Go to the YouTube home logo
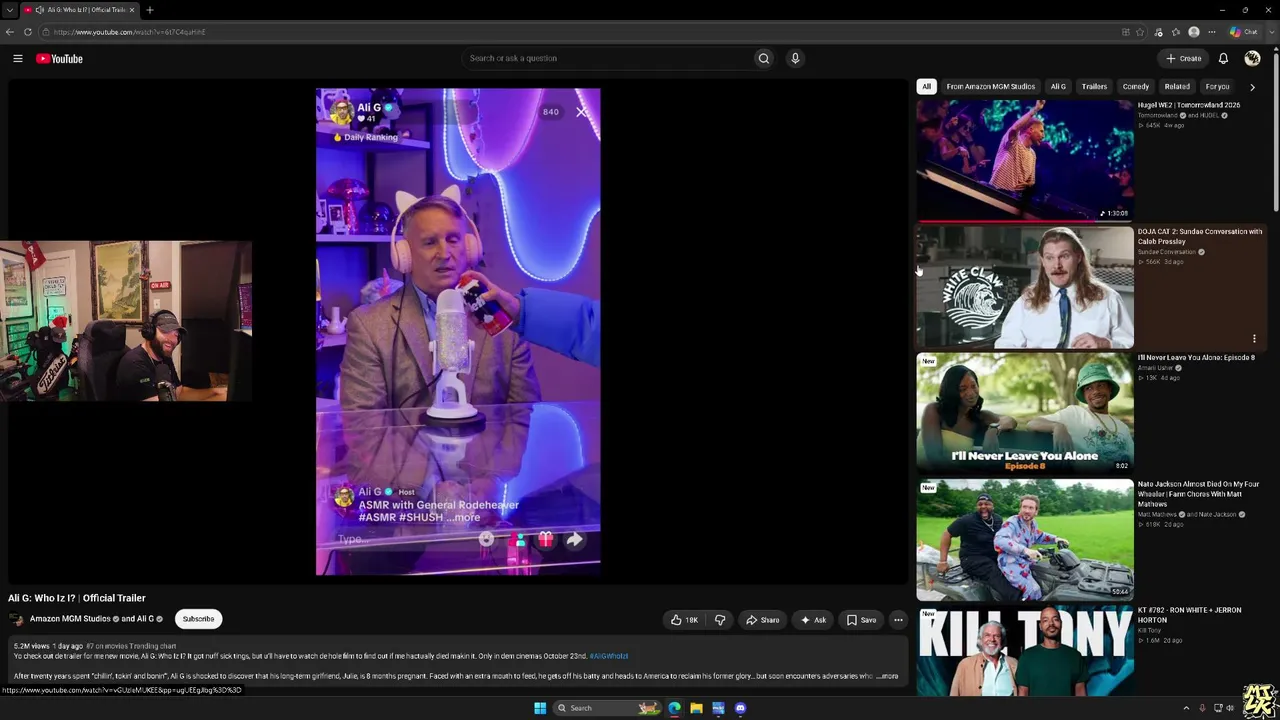 (60, 59)
